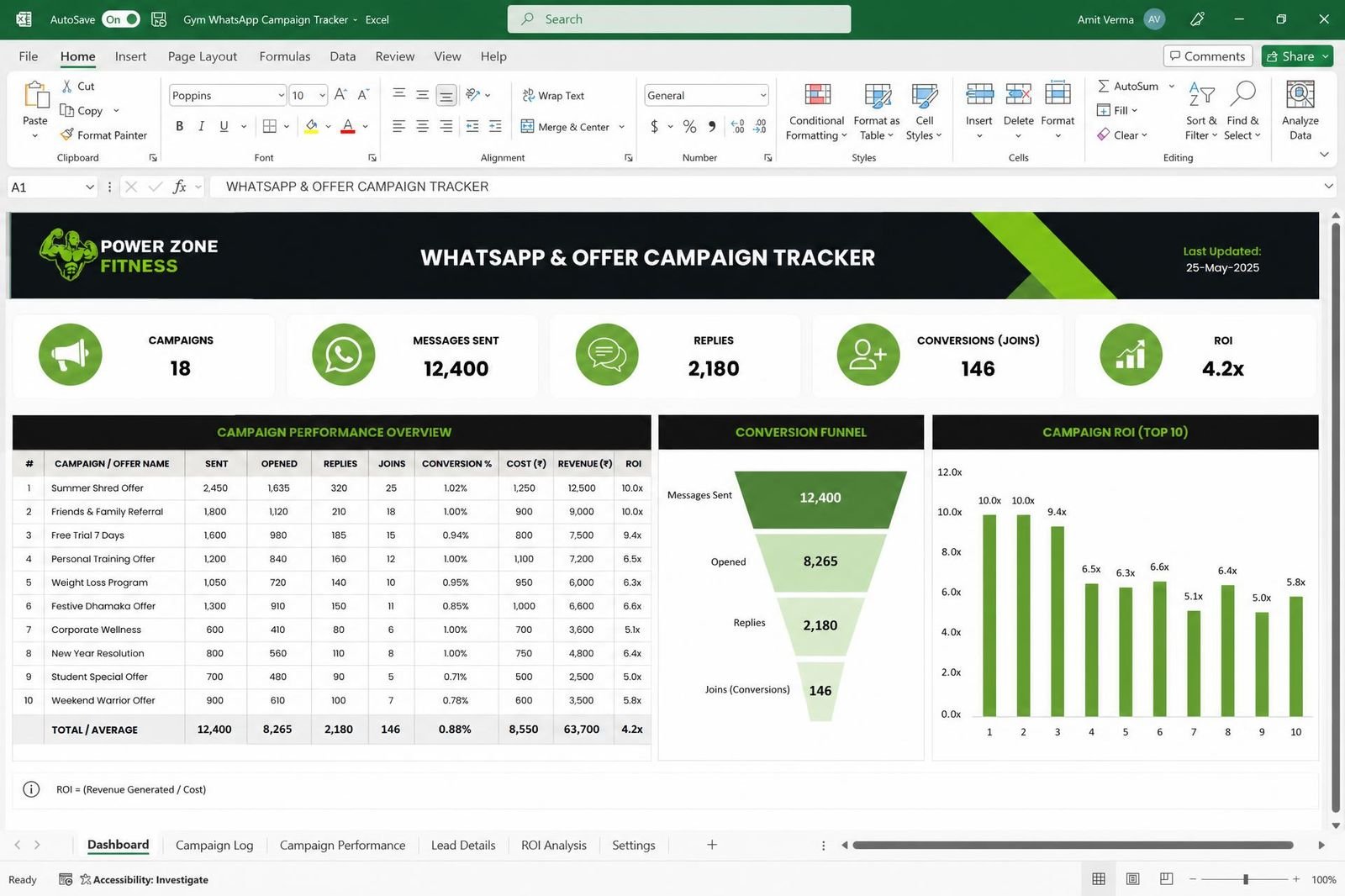This screenshot has height=896, width=1345.
Task: Click the Insert Function fx icon
Action: coord(179,187)
